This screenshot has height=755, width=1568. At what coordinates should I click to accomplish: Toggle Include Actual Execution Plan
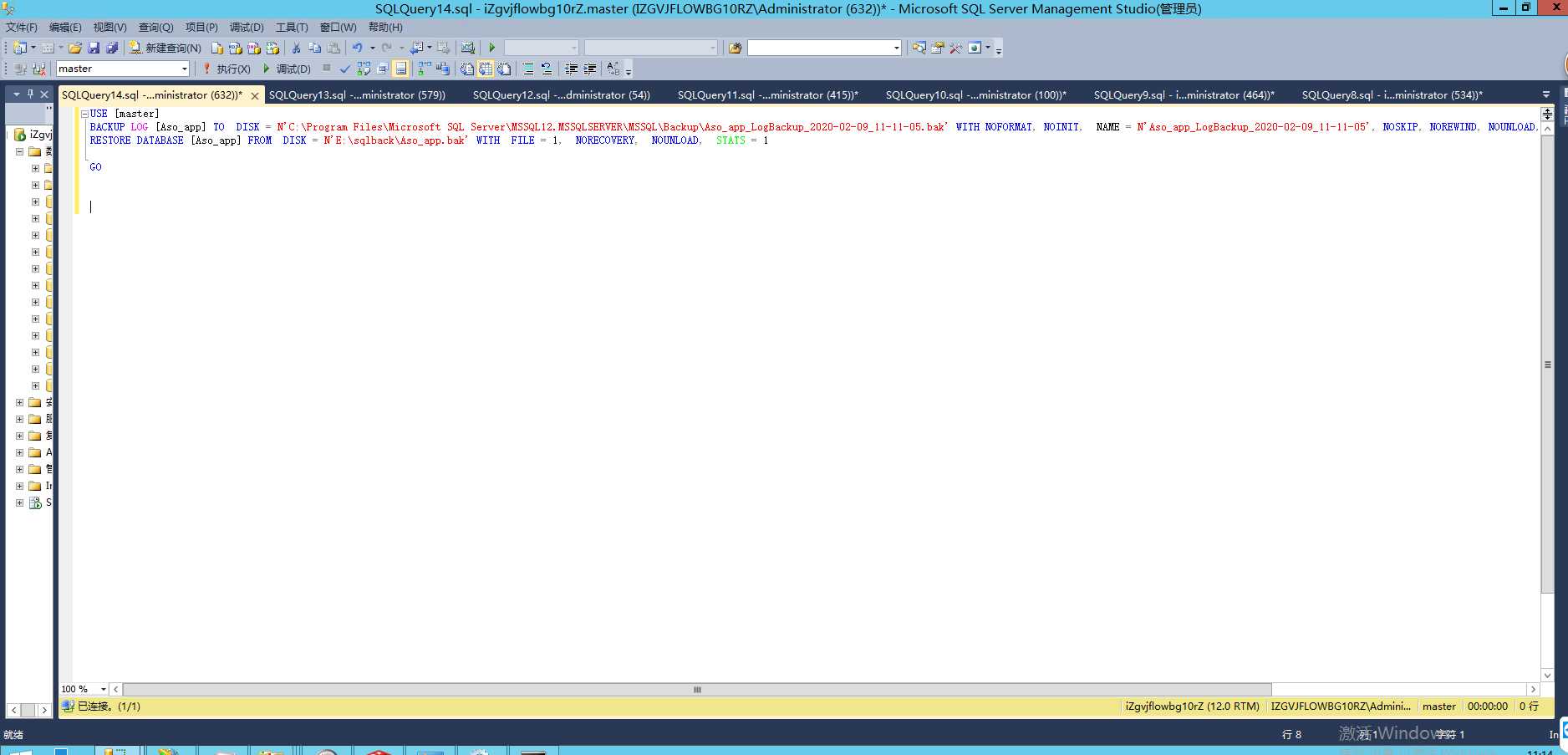425,69
